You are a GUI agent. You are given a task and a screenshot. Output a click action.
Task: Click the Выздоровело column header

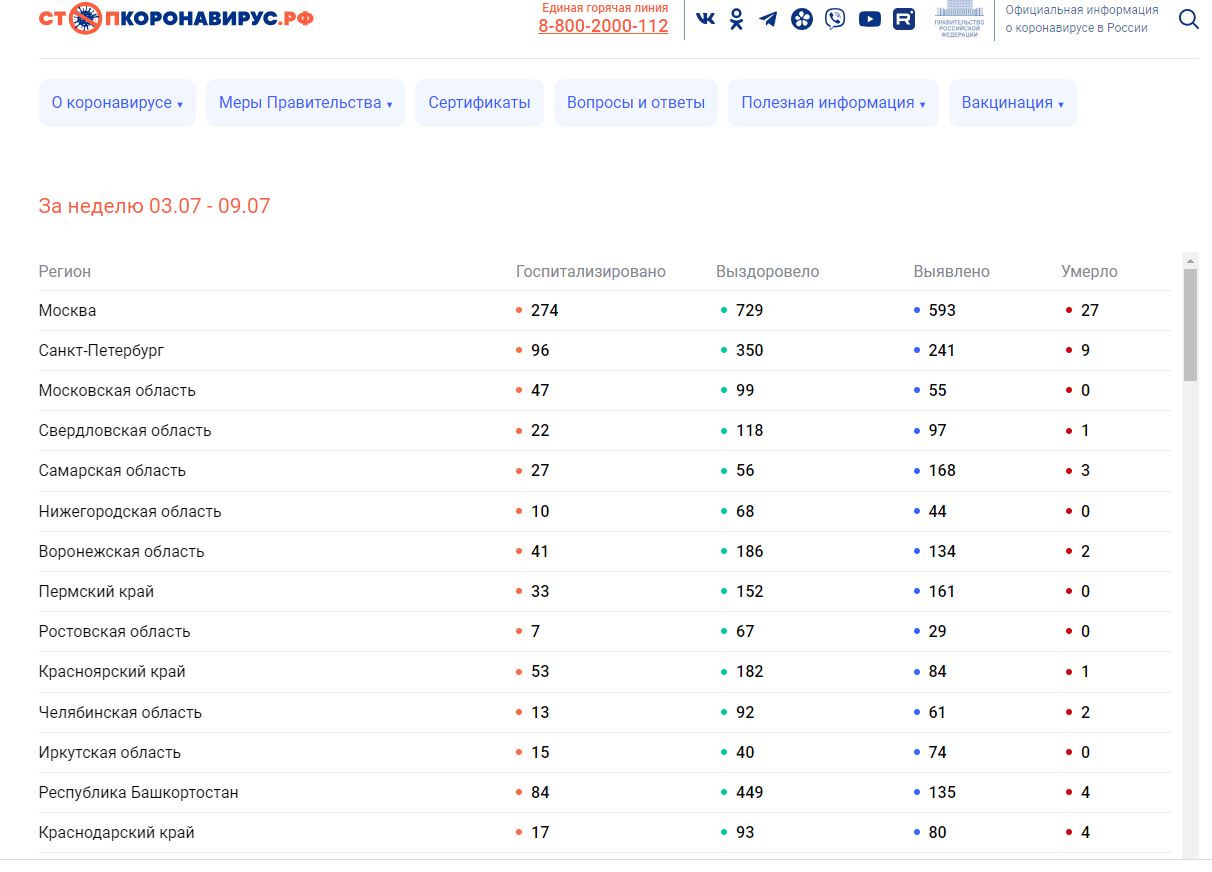click(768, 272)
